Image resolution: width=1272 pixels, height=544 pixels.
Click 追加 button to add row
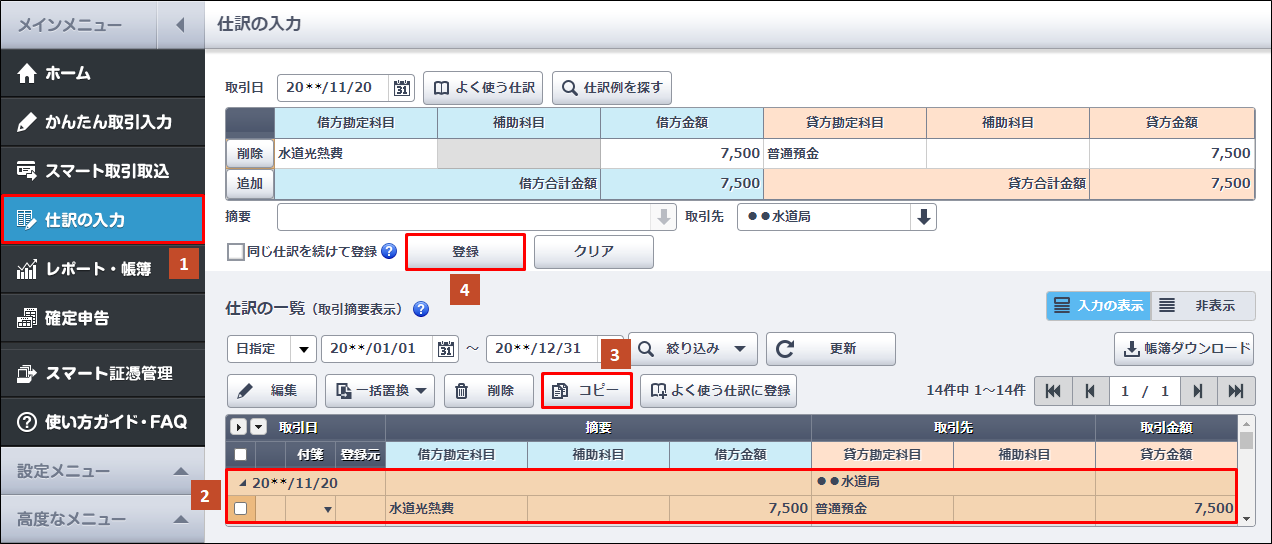(x=250, y=183)
